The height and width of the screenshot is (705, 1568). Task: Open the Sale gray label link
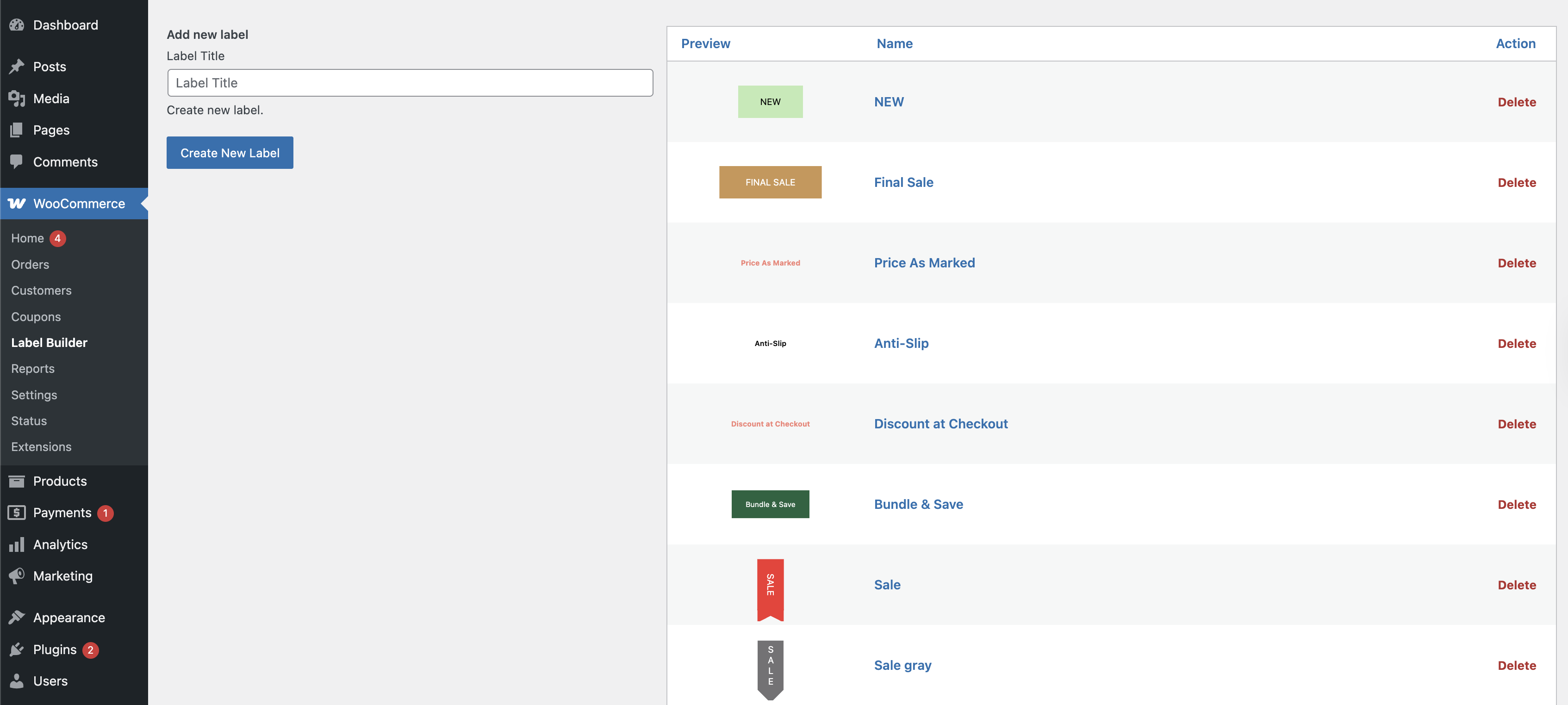point(902,665)
